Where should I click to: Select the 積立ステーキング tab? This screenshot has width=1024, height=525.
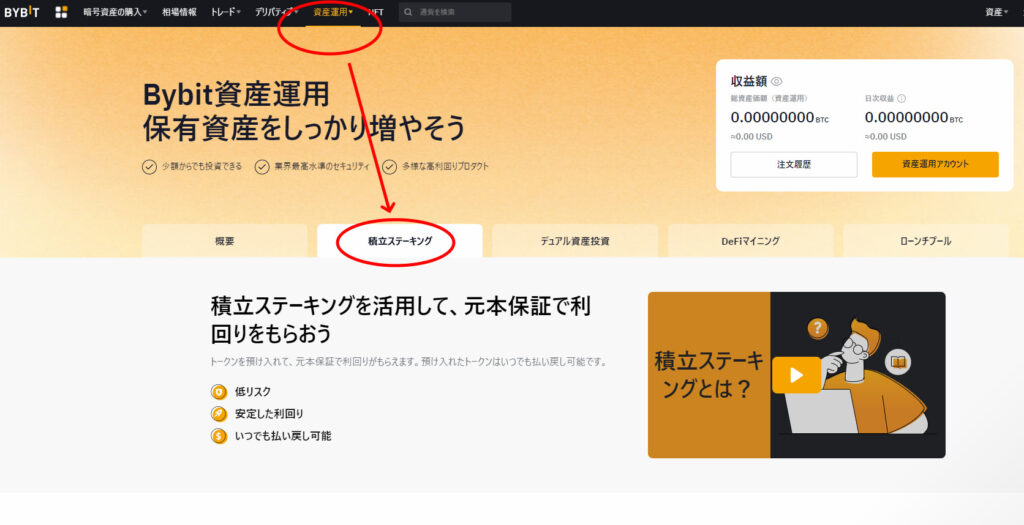pyautogui.click(x=400, y=241)
